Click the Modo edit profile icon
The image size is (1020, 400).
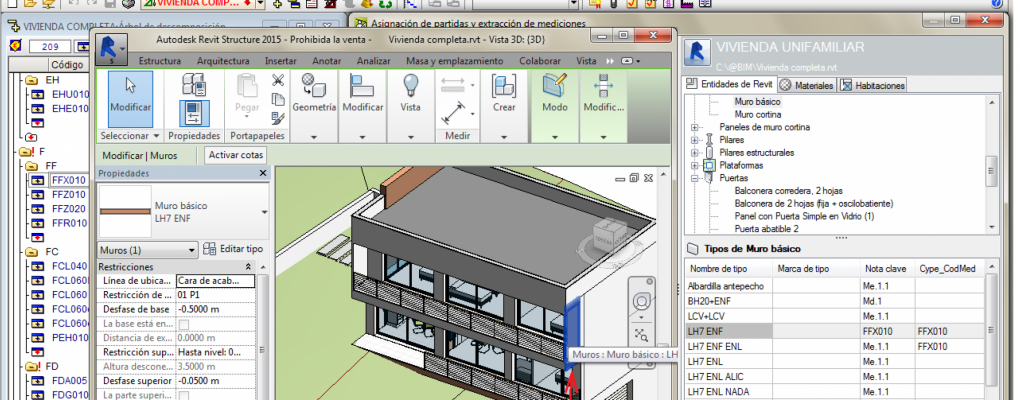pos(555,85)
